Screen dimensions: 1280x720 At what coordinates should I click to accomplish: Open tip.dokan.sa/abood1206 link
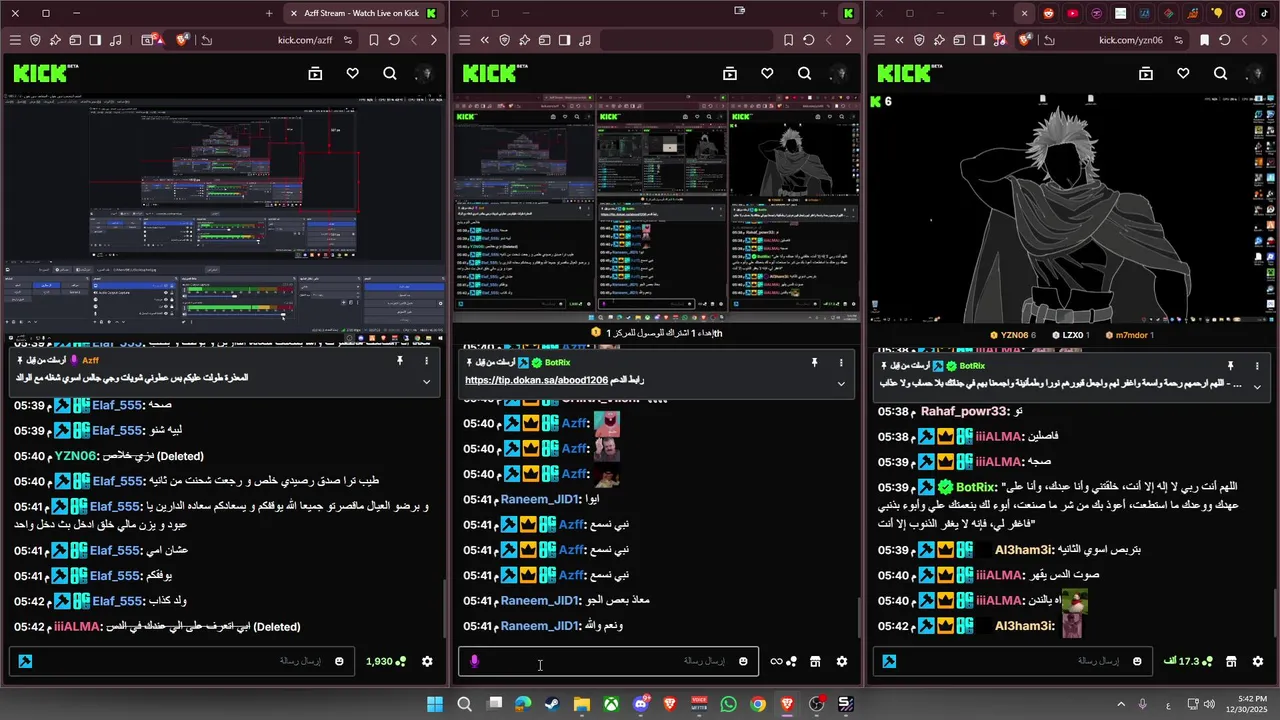point(536,381)
